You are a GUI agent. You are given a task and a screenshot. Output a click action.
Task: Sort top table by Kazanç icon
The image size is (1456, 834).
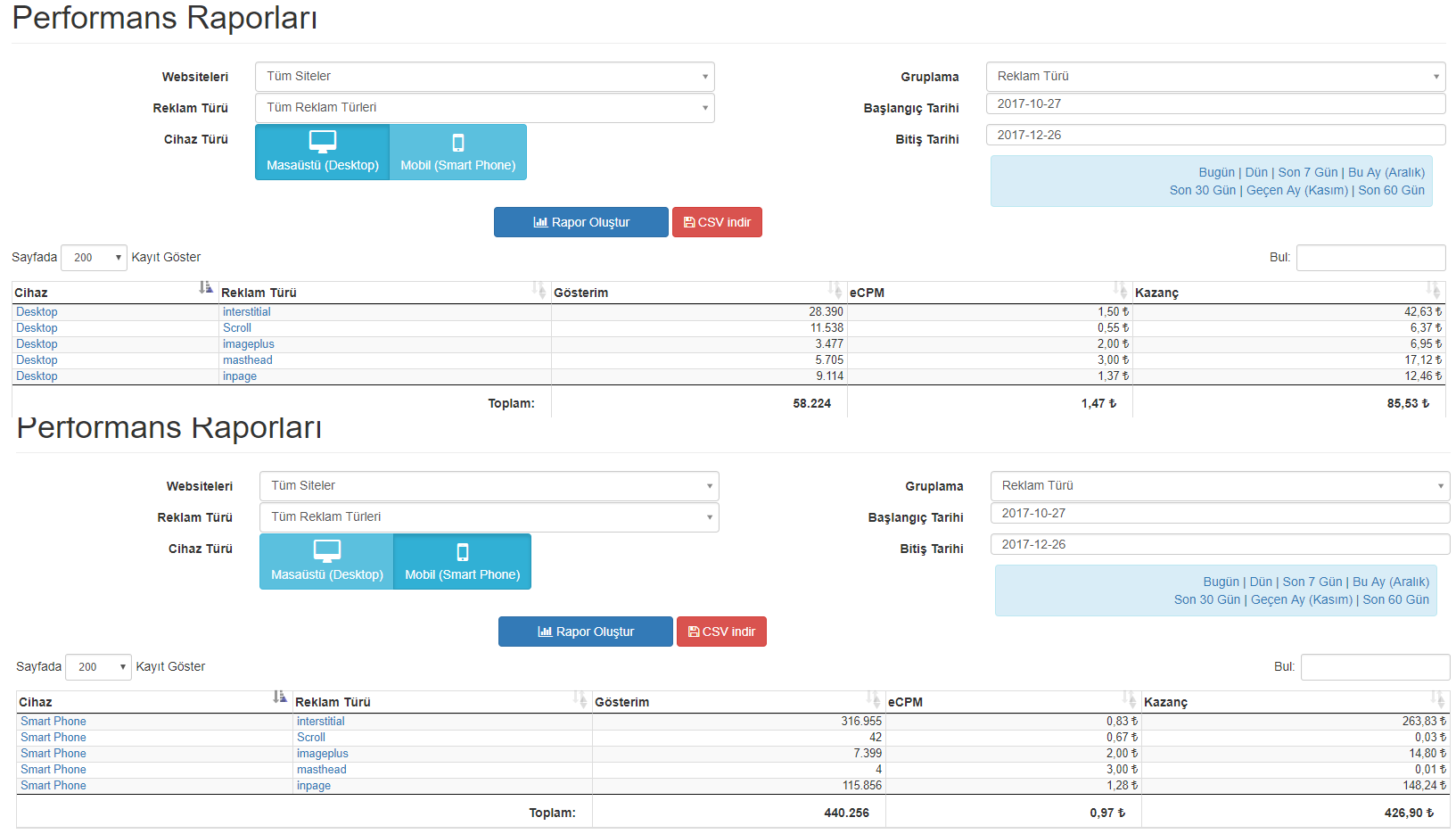click(1433, 288)
